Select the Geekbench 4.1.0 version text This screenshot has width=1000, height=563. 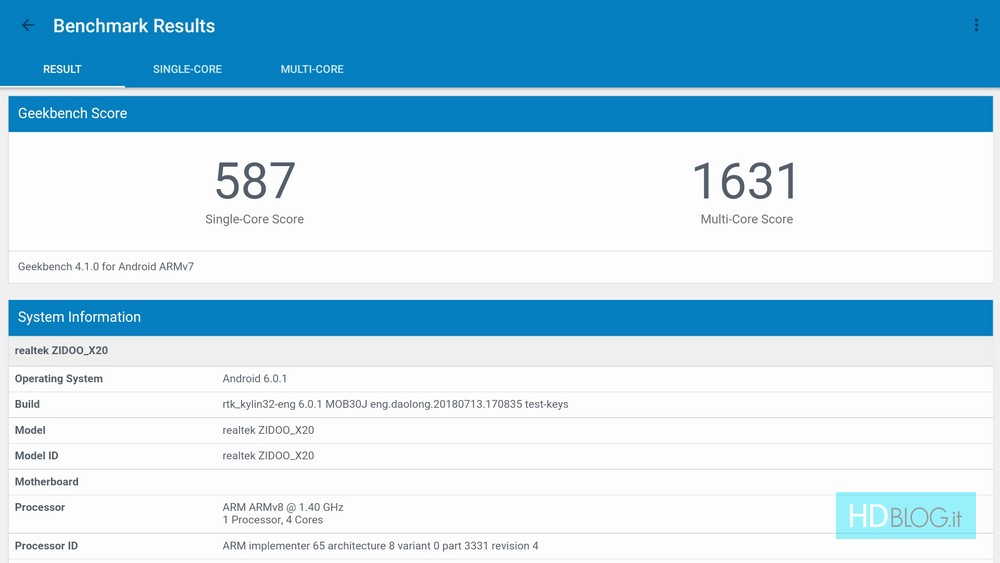pos(106,267)
